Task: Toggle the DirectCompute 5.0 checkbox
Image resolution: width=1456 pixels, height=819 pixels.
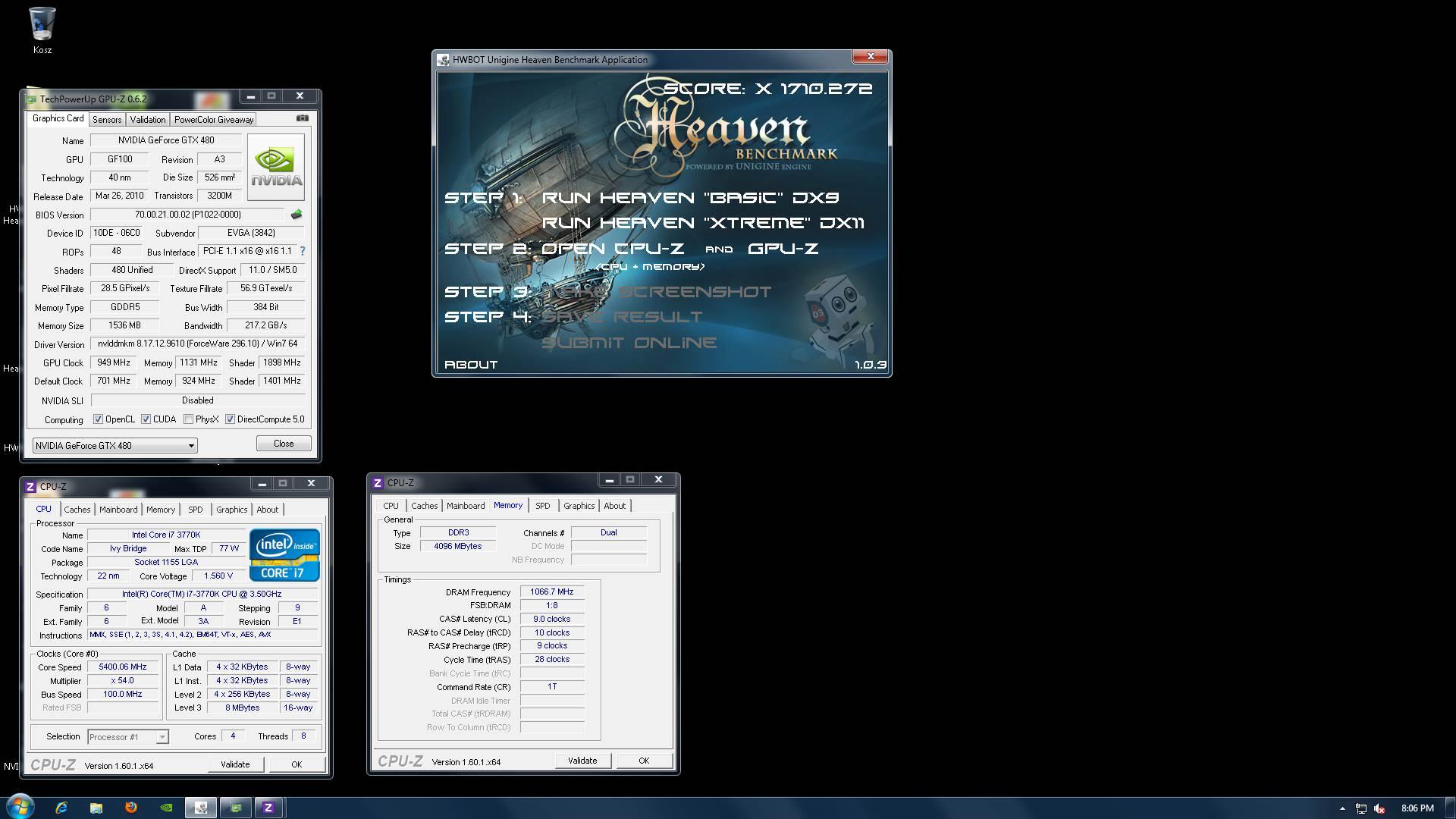Action: pyautogui.click(x=230, y=419)
